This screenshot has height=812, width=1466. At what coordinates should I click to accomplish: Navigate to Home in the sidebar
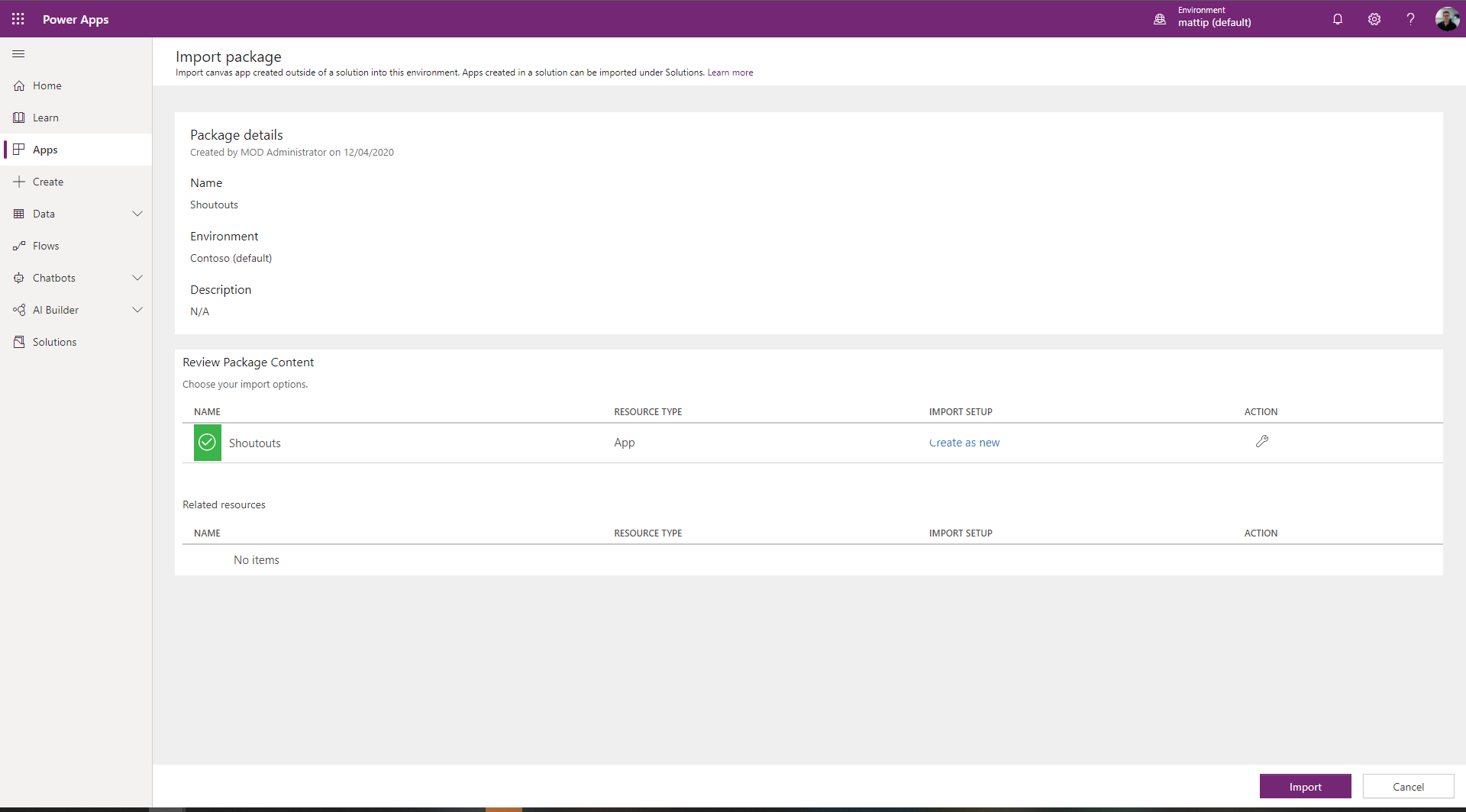pos(47,85)
